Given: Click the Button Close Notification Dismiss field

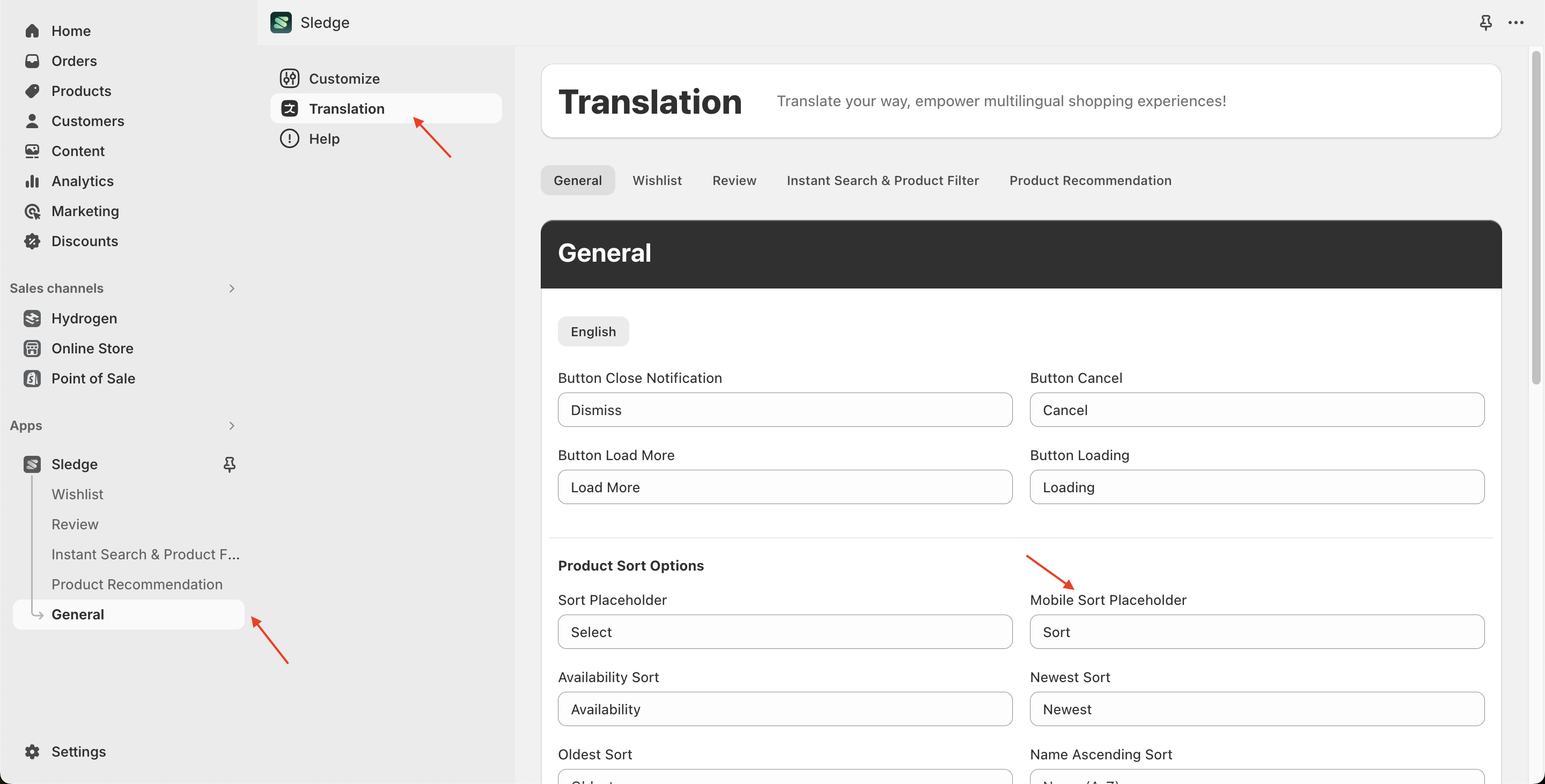Looking at the screenshot, I should click(x=784, y=410).
